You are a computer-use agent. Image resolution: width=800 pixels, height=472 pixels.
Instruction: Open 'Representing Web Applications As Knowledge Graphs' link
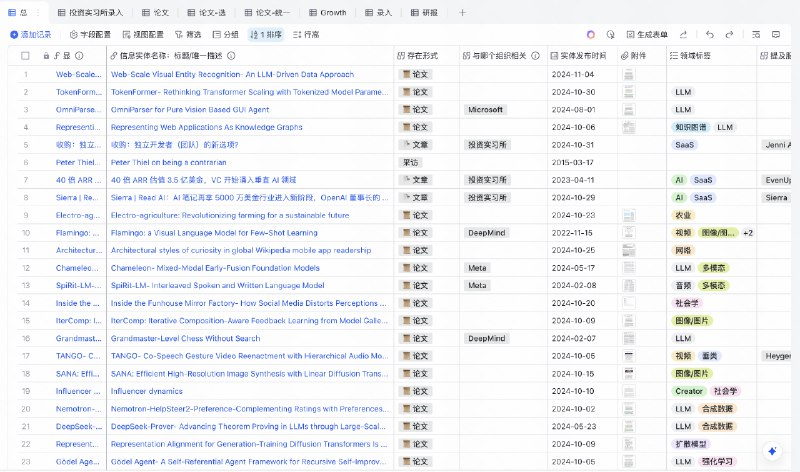pos(207,127)
